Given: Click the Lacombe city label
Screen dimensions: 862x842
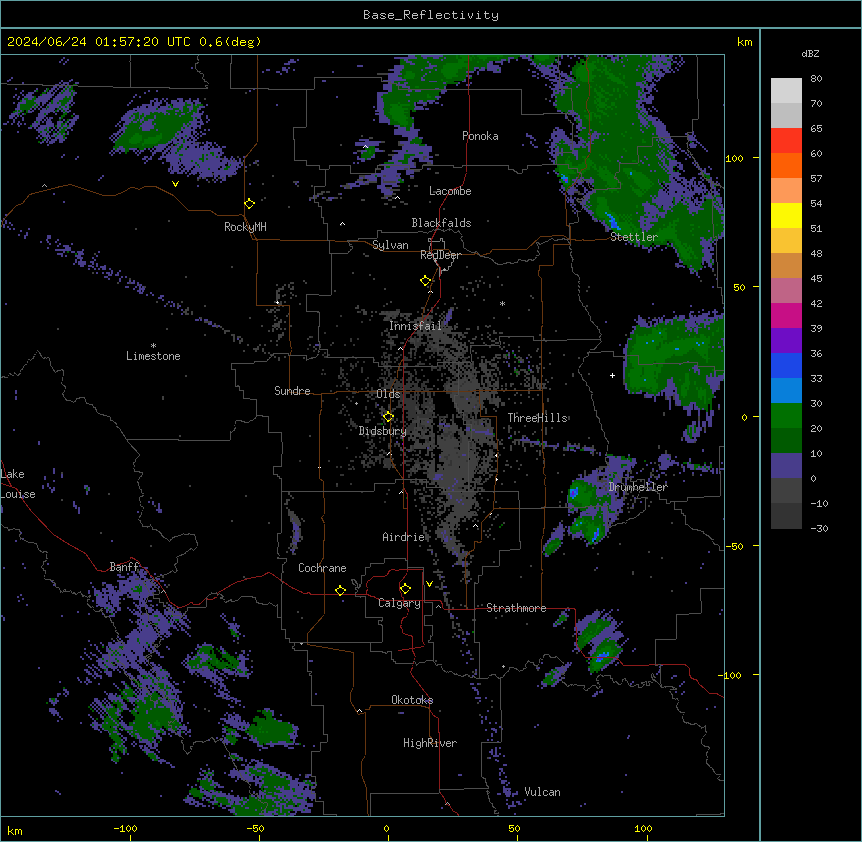Looking at the screenshot, I should coord(450,191).
